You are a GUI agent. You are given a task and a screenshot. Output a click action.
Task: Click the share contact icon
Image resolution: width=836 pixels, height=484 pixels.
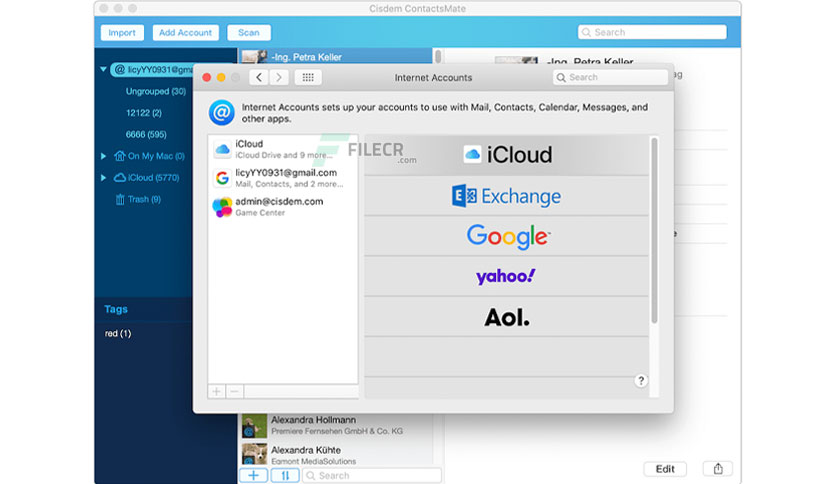tap(718, 469)
